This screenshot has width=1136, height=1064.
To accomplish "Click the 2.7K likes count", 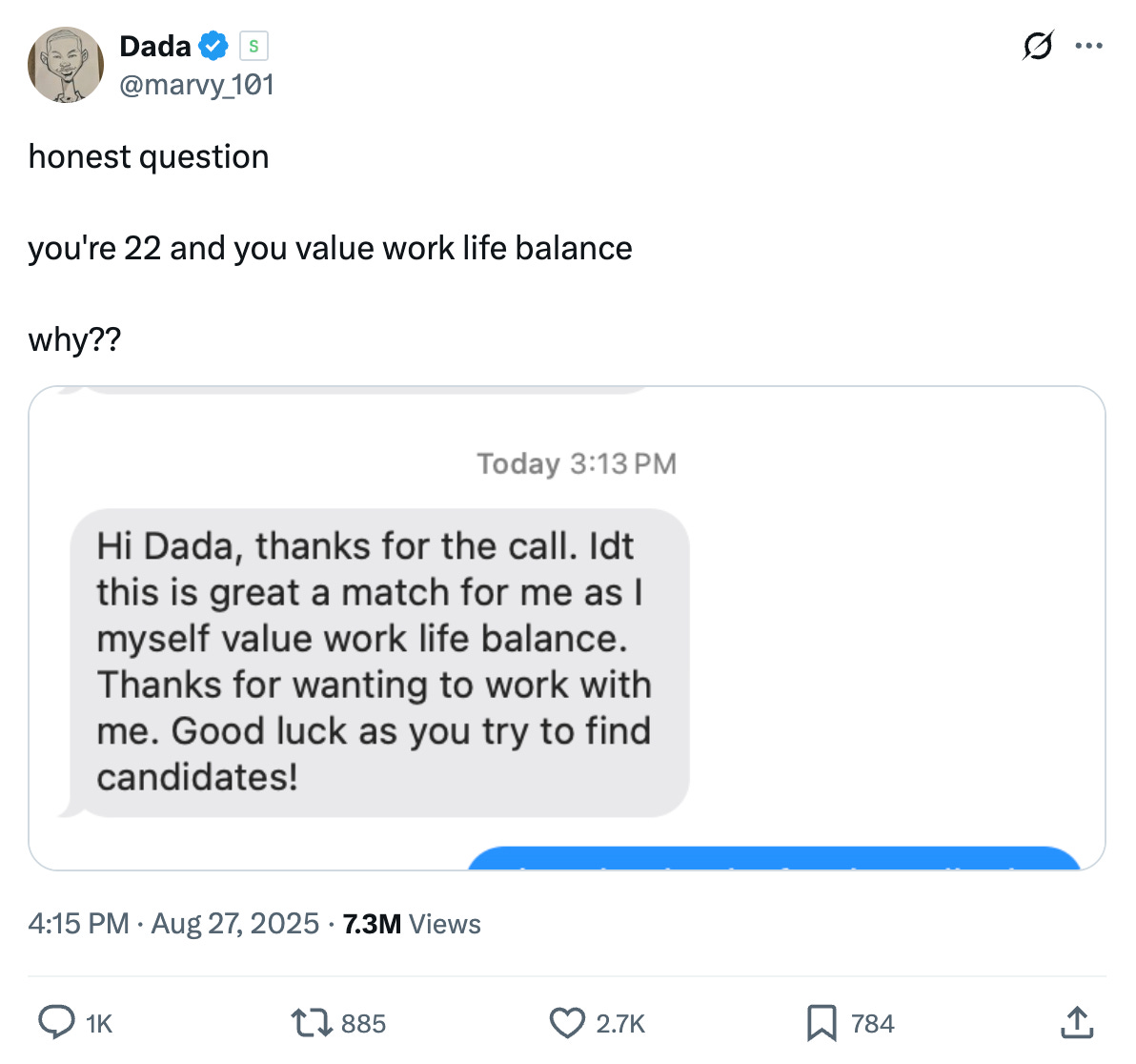I will click(x=620, y=1024).
